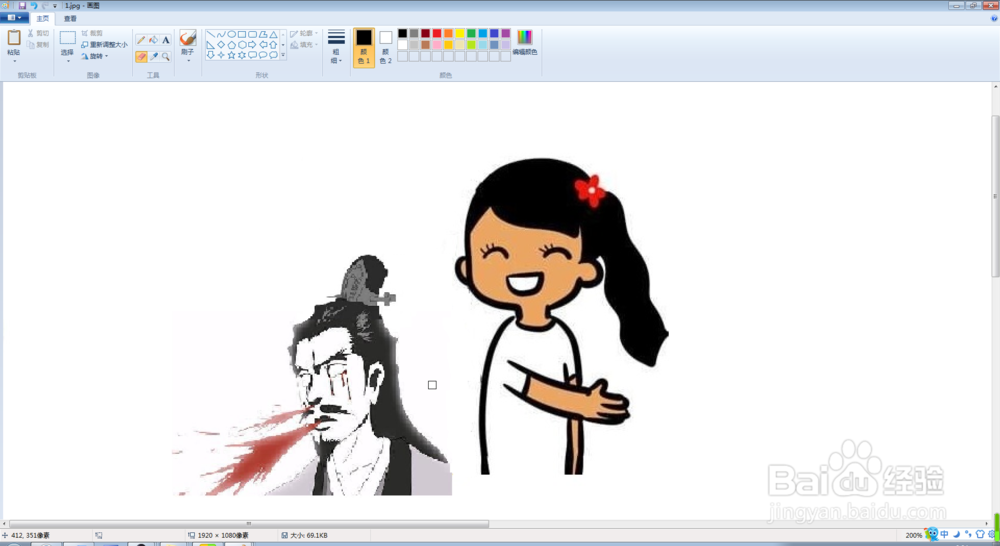
Task: Choose the curve shape
Action: point(221,34)
